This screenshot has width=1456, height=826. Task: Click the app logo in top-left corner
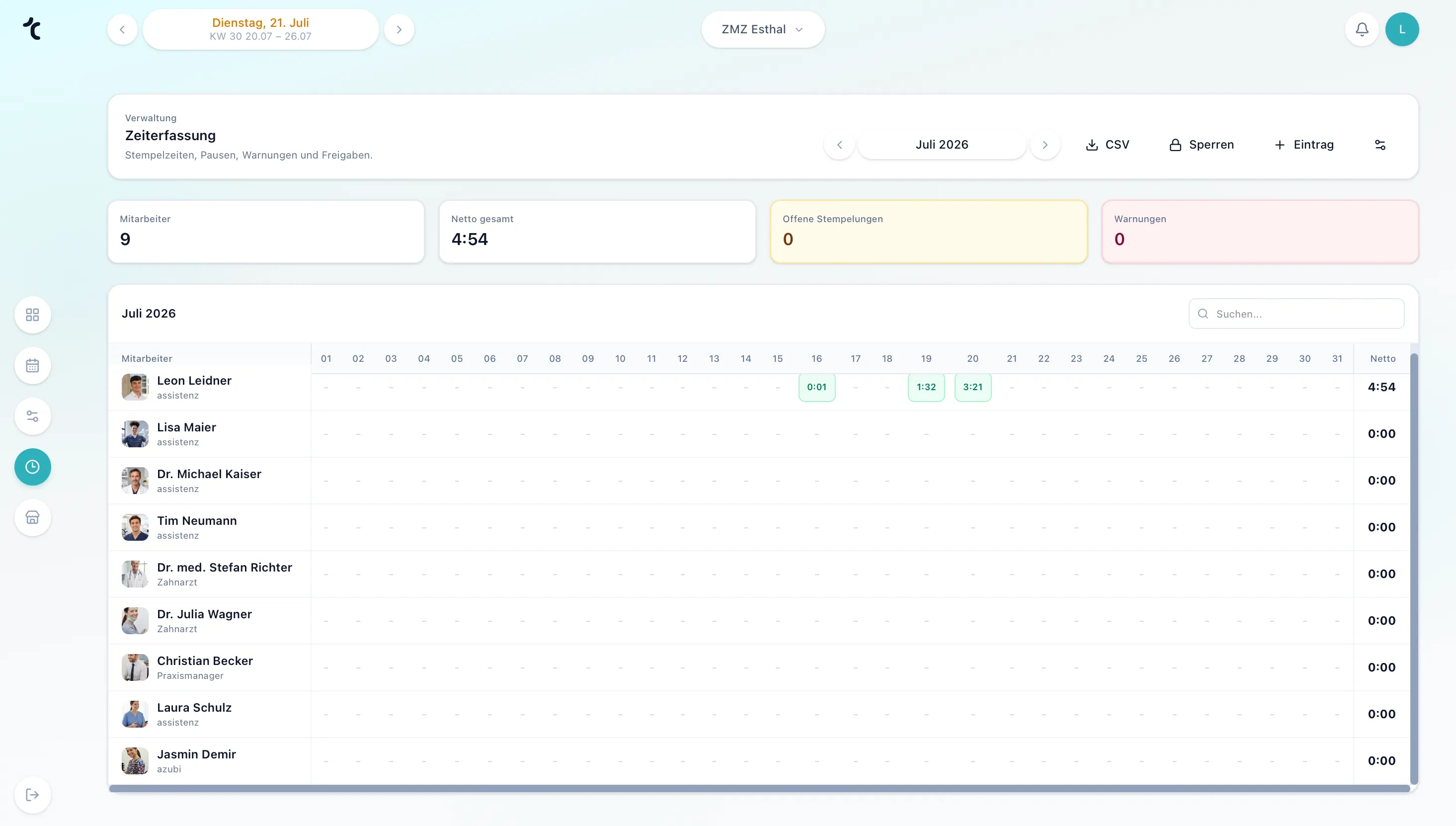[32, 28]
